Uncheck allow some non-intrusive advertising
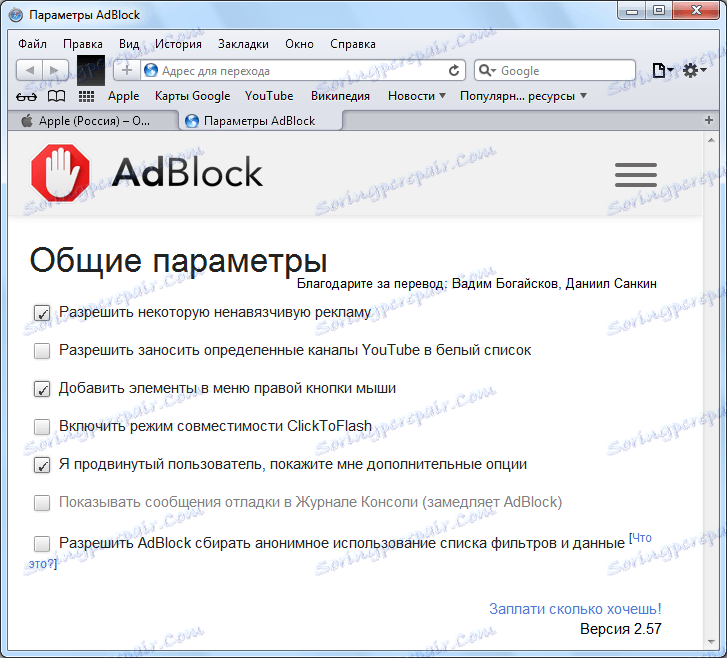727x658 pixels. point(42,313)
